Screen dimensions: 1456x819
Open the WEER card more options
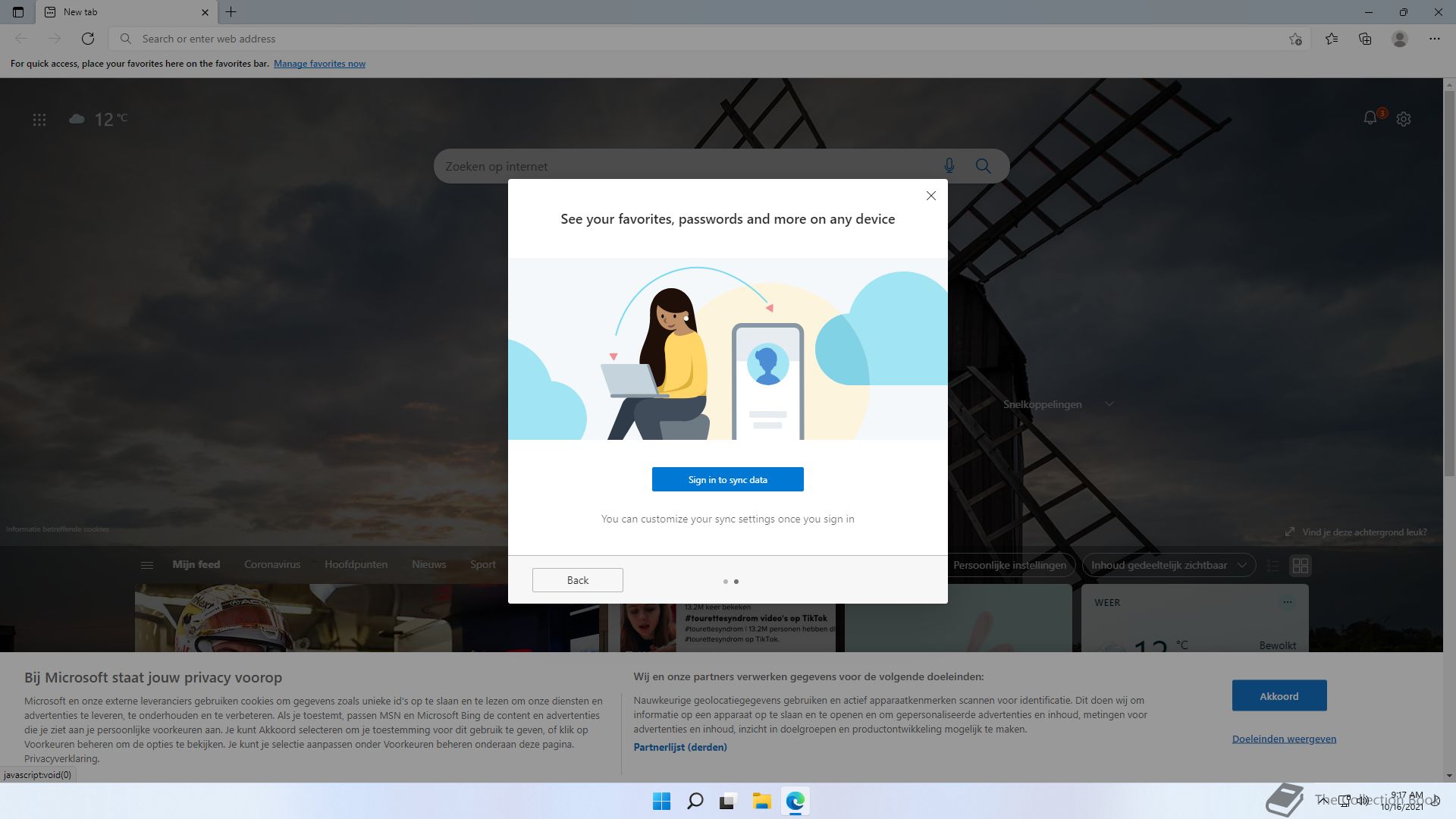click(1287, 603)
